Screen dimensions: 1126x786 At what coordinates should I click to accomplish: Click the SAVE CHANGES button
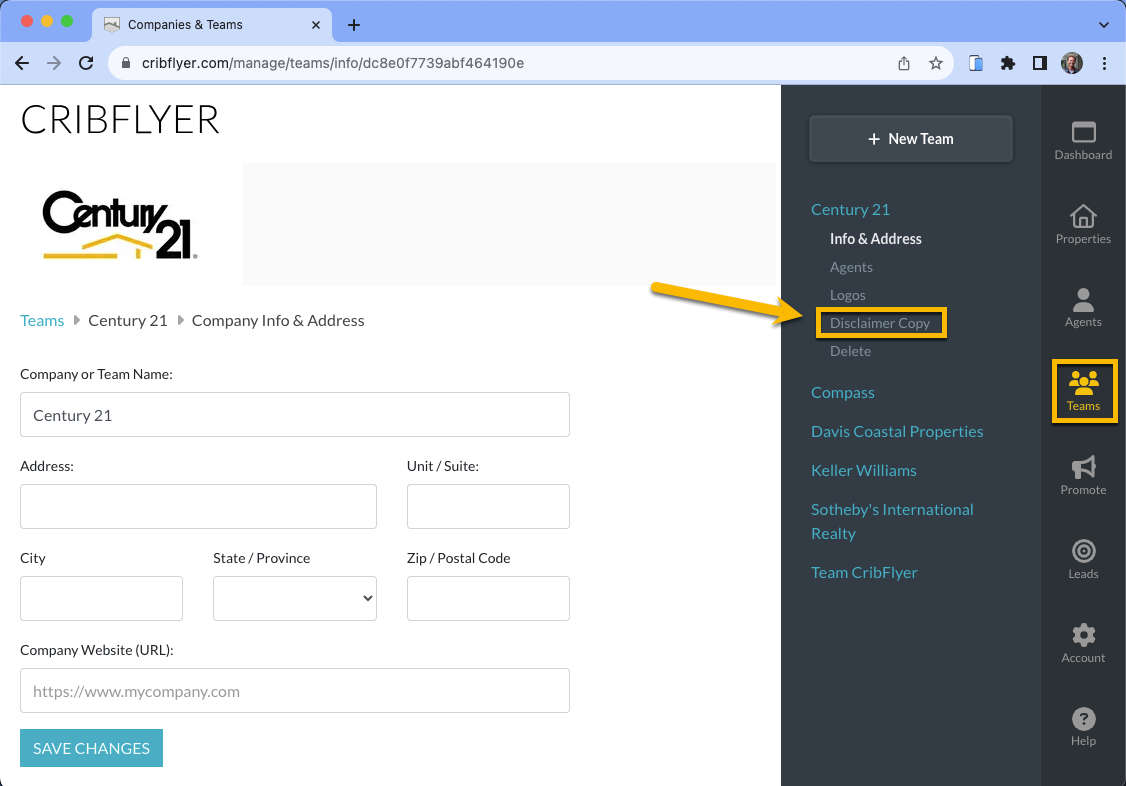pyautogui.click(x=91, y=748)
